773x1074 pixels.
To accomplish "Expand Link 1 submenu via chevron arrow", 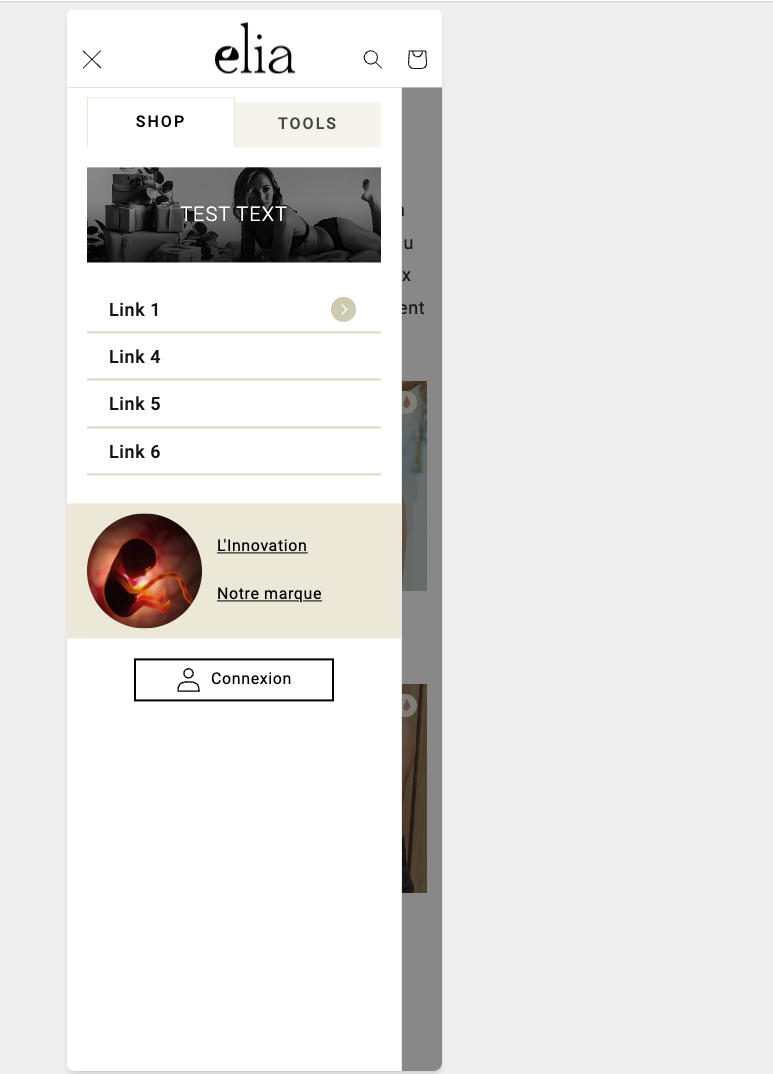I will (344, 310).
